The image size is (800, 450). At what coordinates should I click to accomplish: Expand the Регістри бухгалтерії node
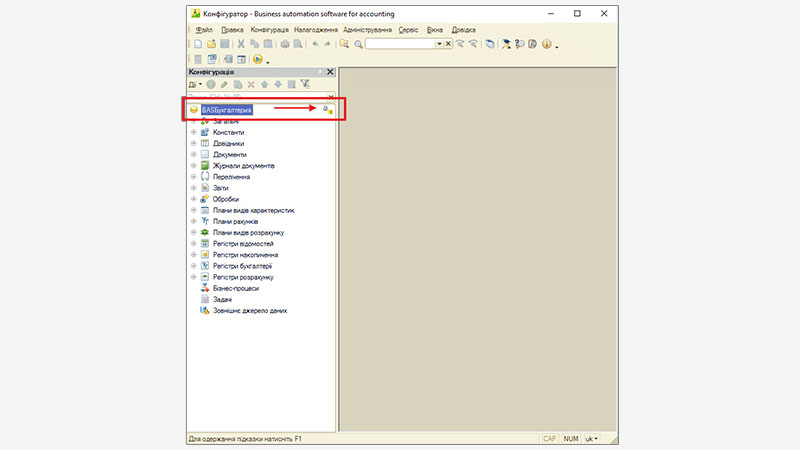pyautogui.click(x=194, y=266)
